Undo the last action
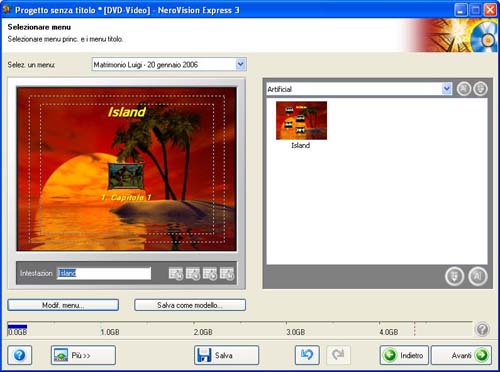The image size is (500, 372). tap(307, 355)
